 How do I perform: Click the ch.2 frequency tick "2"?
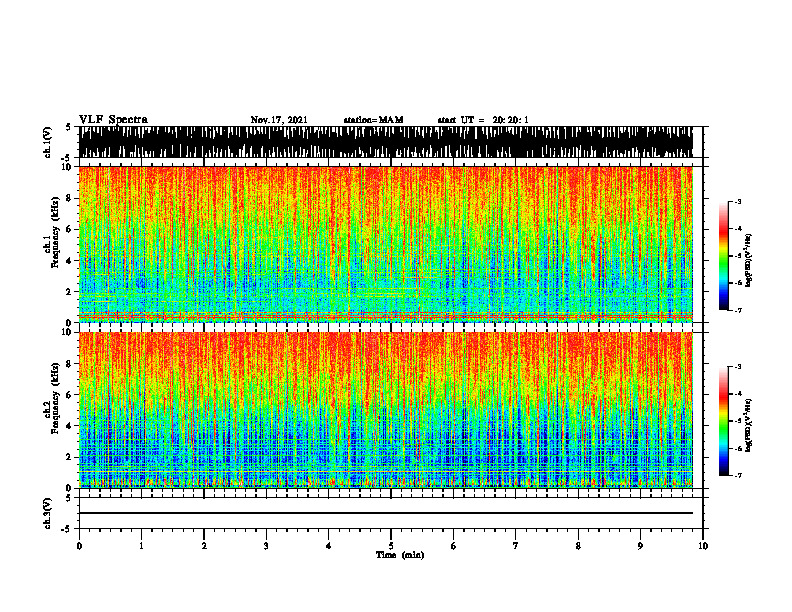(x=70, y=457)
